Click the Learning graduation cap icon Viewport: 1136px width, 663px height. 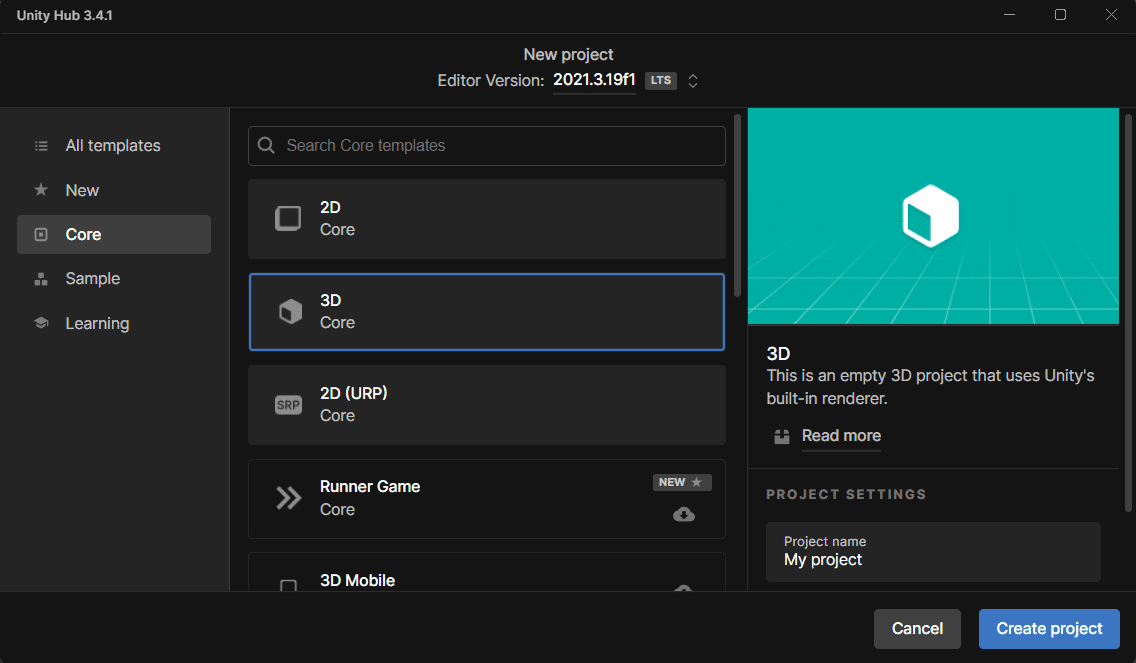pyautogui.click(x=40, y=322)
